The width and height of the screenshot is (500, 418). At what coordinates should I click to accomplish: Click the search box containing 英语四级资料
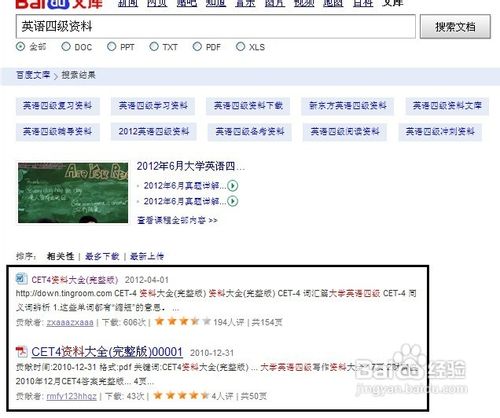(216, 26)
